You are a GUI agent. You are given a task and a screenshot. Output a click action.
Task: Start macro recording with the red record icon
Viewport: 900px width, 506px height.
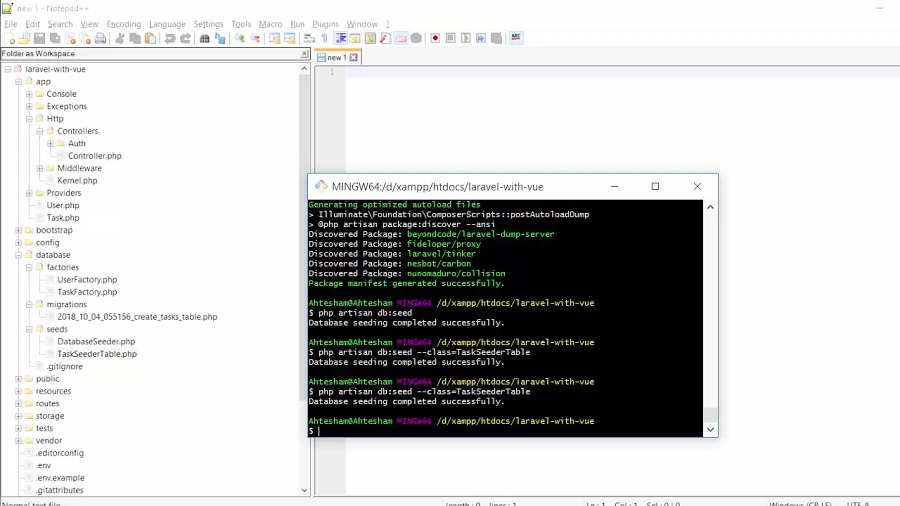435,39
